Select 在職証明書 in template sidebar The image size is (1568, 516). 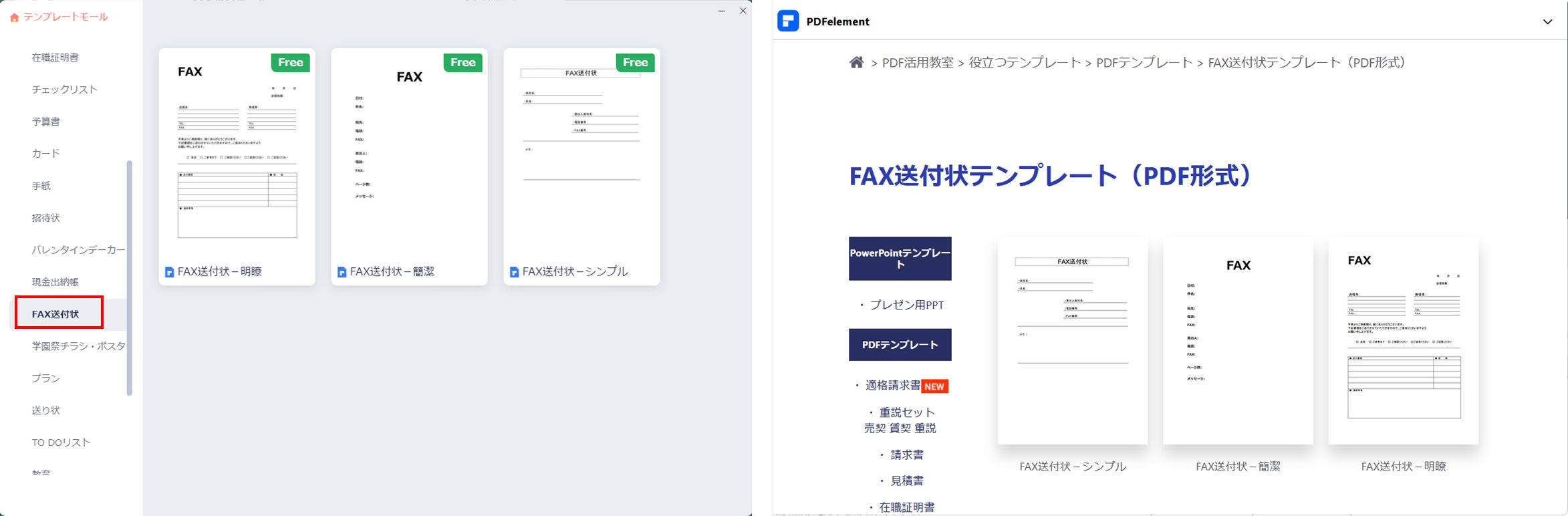[x=55, y=57]
